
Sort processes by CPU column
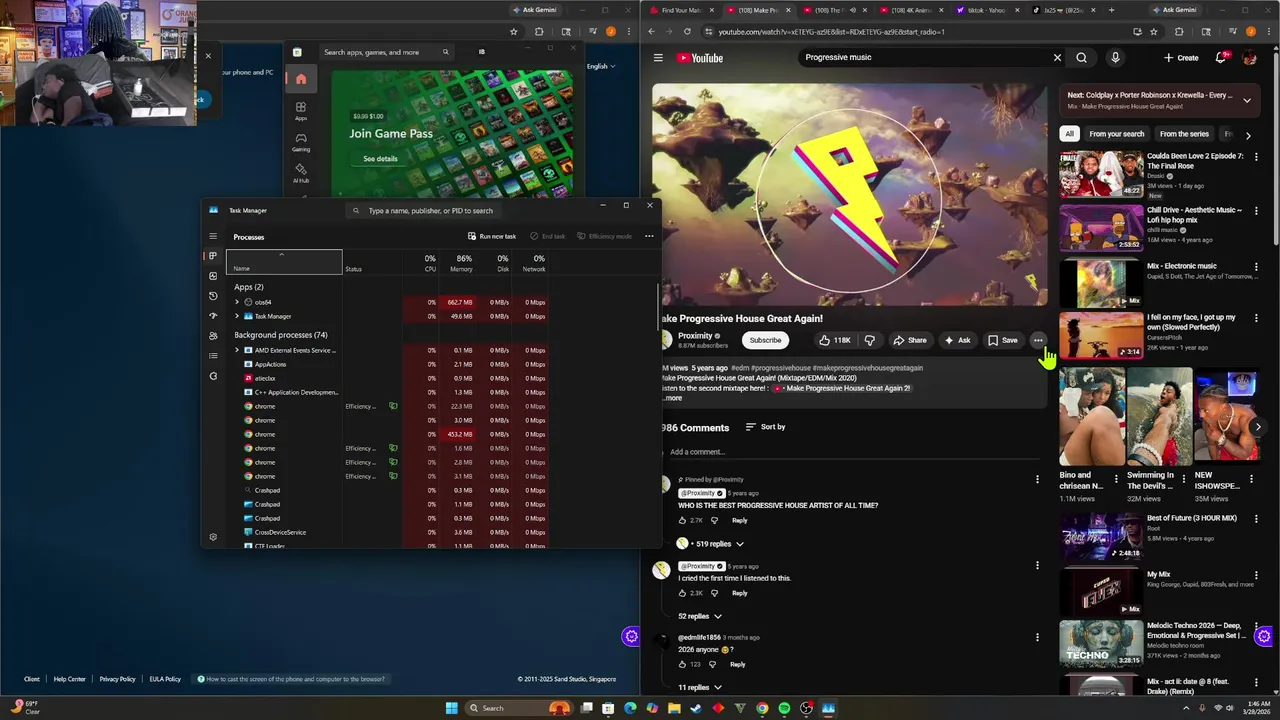point(429,263)
